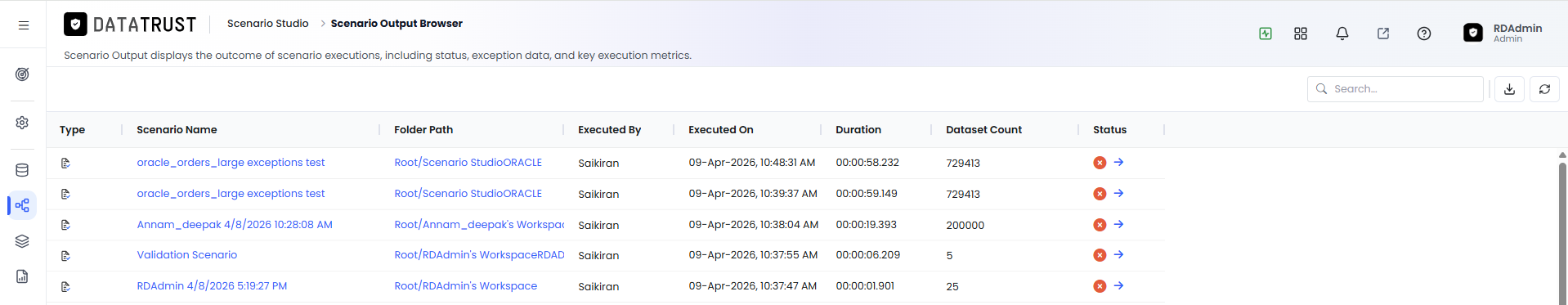Viewport: 1568px width, 305px height.
Task: Sort by Scenario Name column header
Action: 177,130
